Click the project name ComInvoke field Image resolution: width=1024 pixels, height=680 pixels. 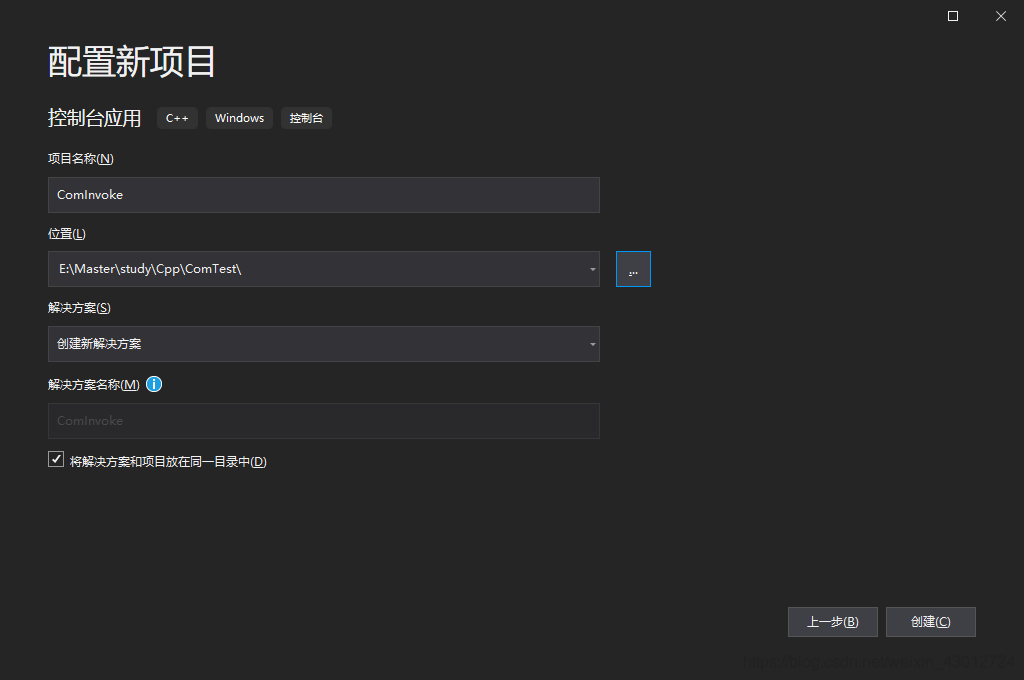324,195
